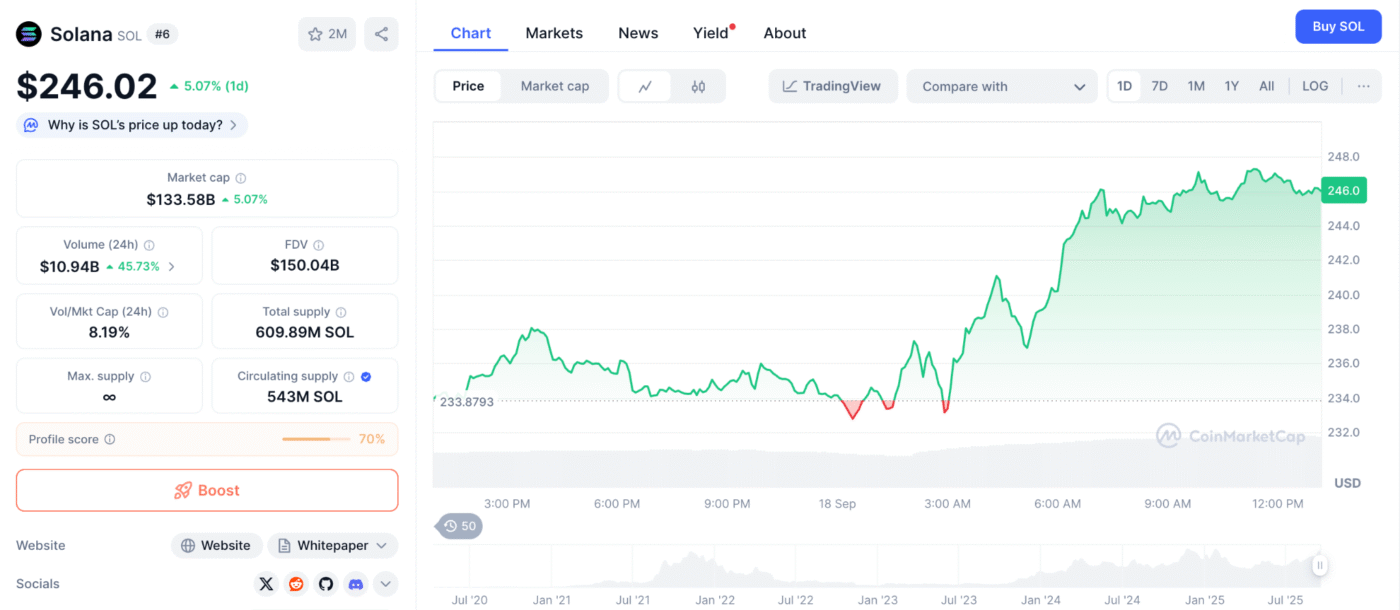Toggle the LOG scale option
Screen dimensions: 1400x610
pyautogui.click(x=1315, y=86)
